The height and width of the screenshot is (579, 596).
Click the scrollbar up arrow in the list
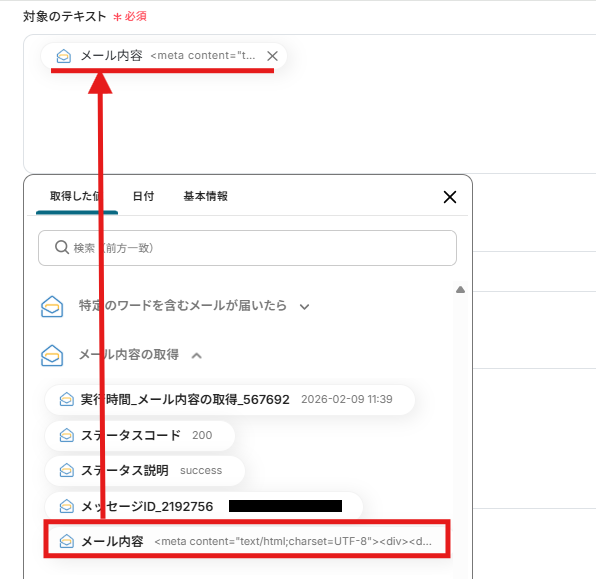460,290
